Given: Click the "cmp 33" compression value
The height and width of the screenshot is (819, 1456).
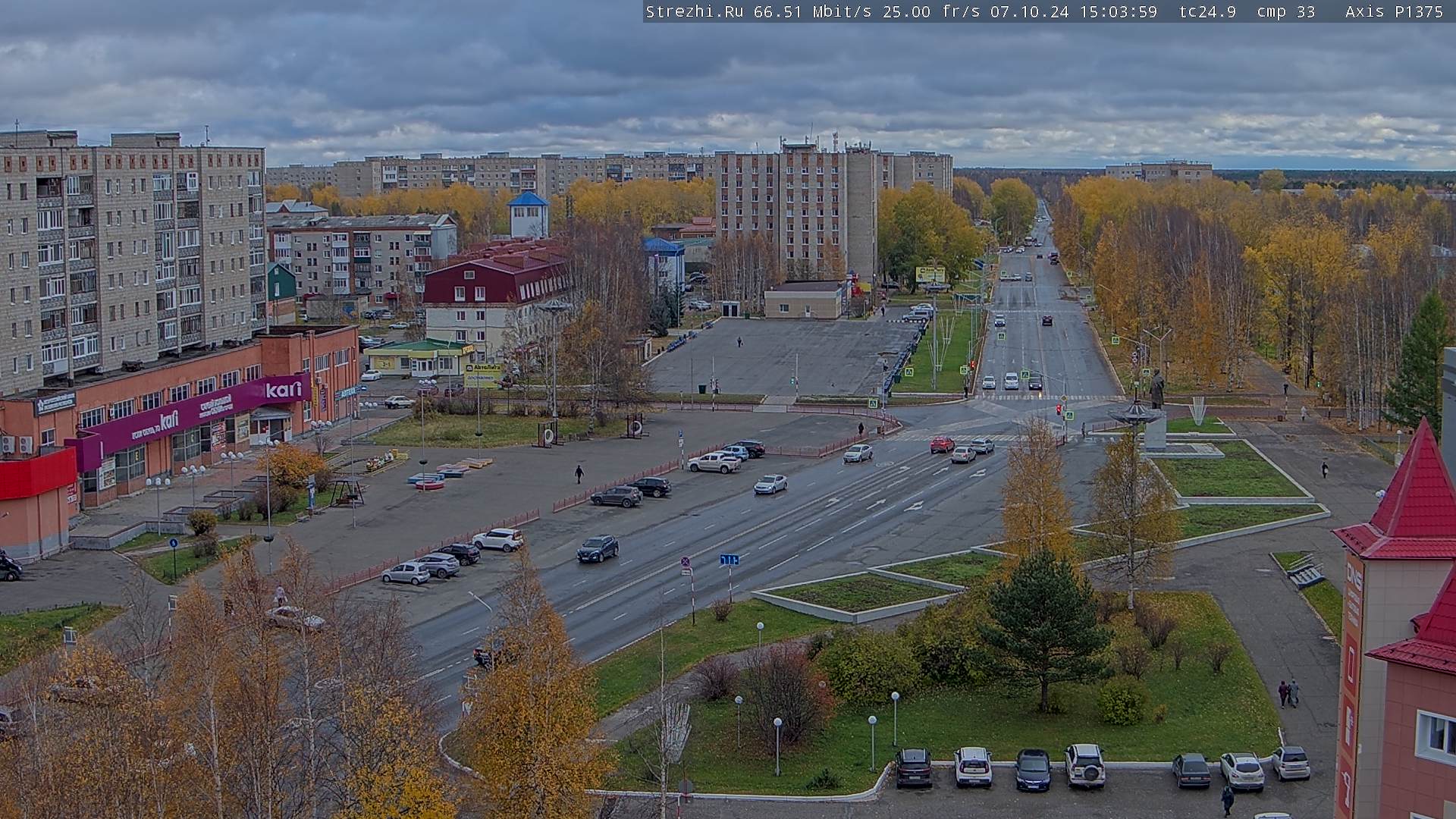Looking at the screenshot, I should click(1285, 11).
